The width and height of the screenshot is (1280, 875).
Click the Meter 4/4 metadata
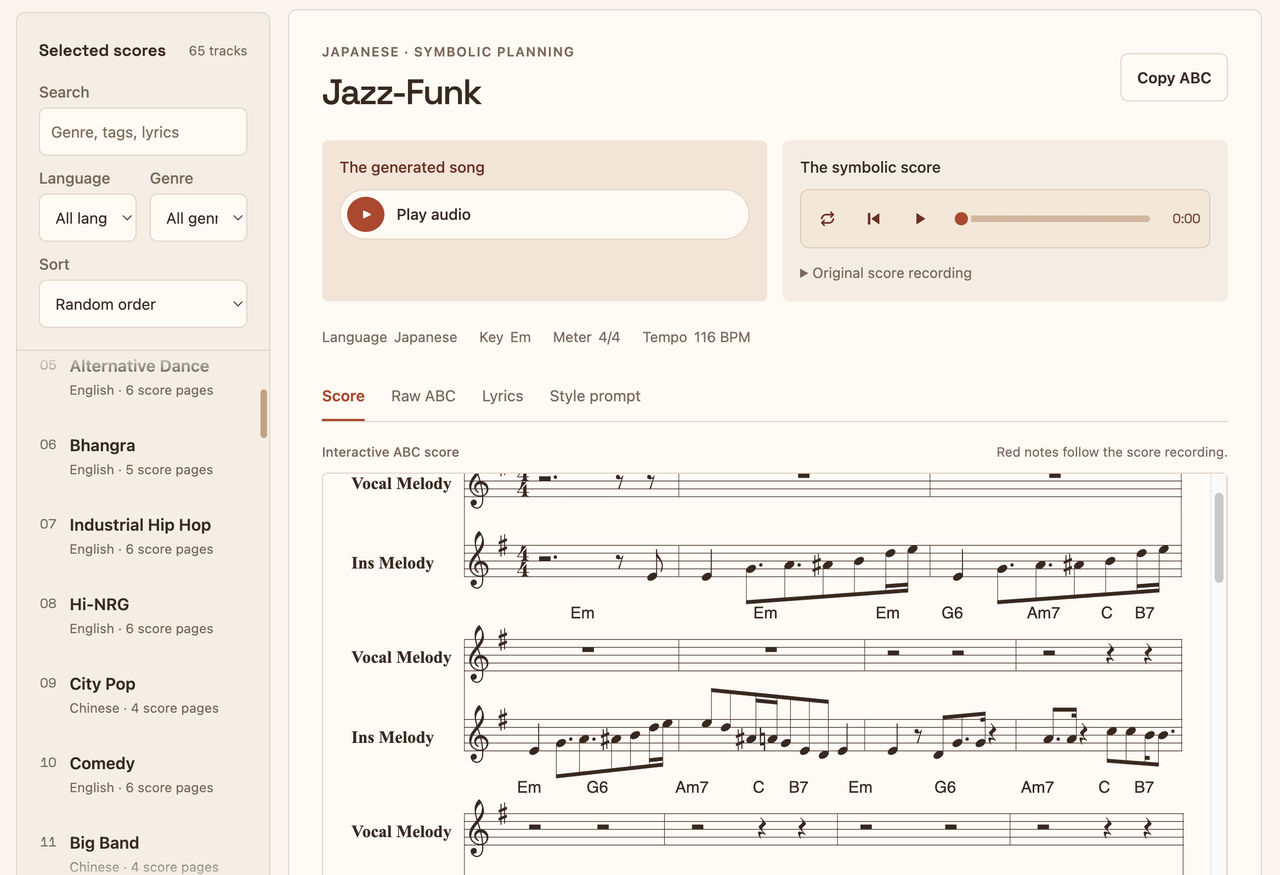pos(586,337)
